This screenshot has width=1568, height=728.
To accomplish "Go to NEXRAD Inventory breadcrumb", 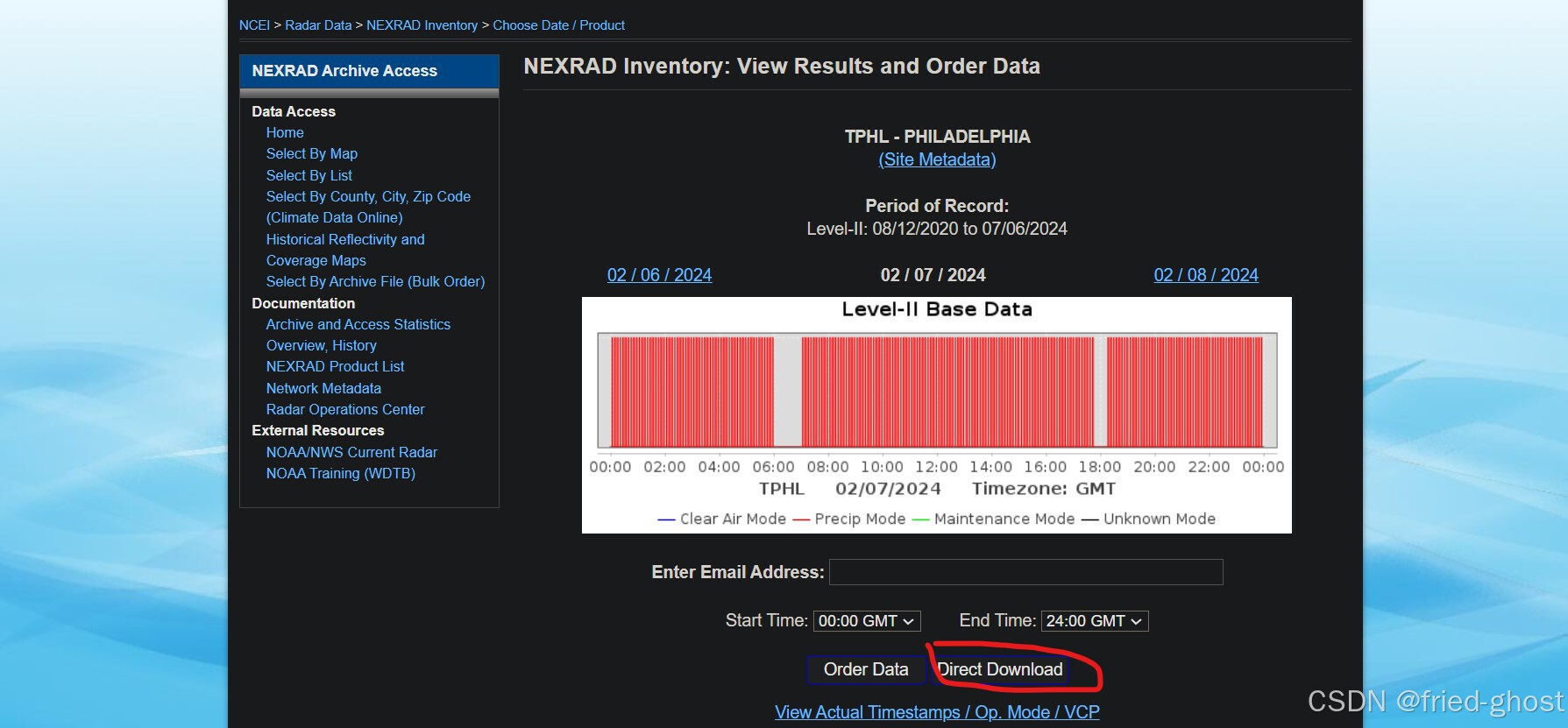I will click(422, 25).
